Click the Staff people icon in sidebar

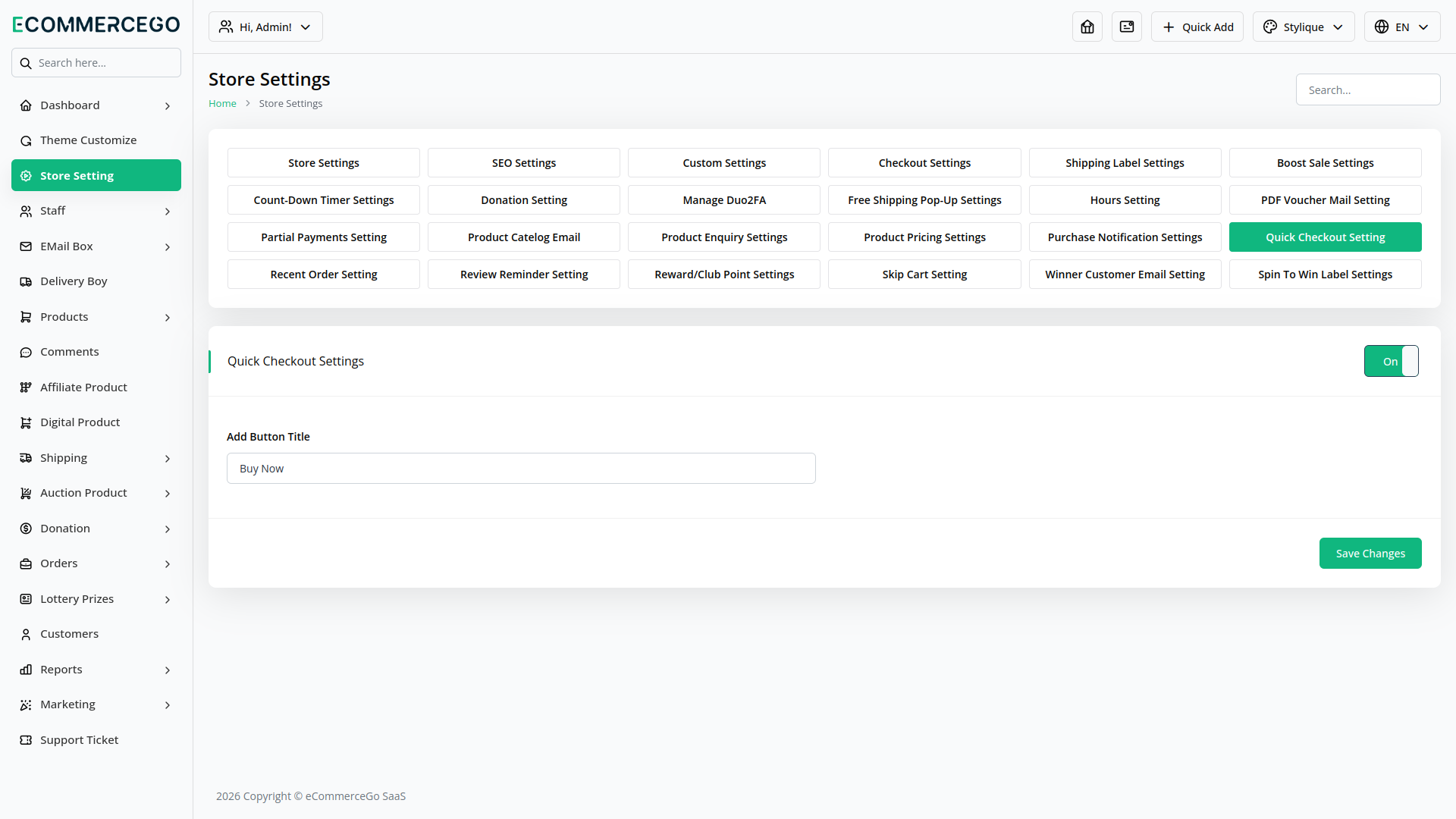pos(26,211)
